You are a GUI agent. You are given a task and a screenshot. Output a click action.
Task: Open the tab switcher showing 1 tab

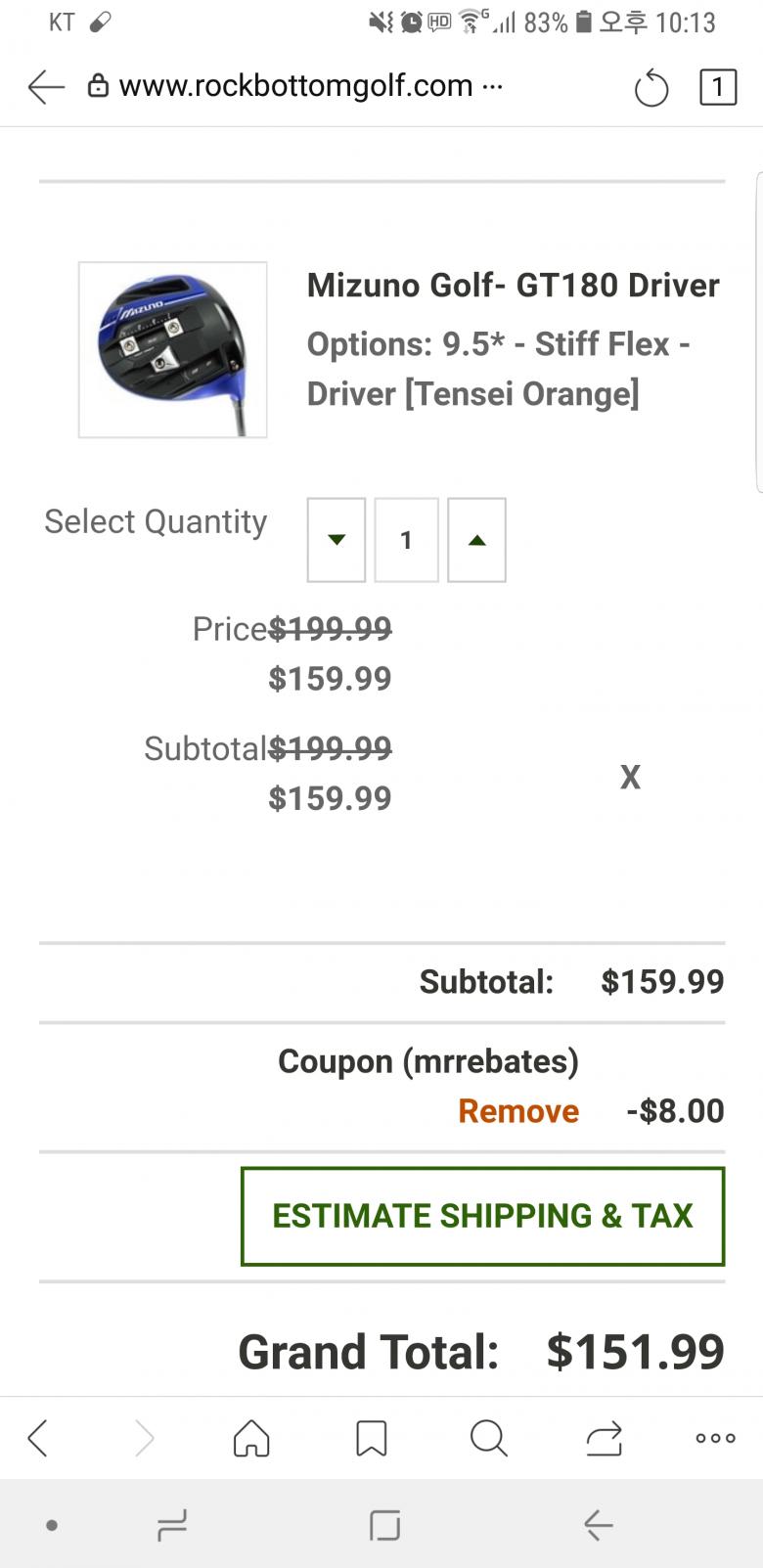(x=717, y=87)
